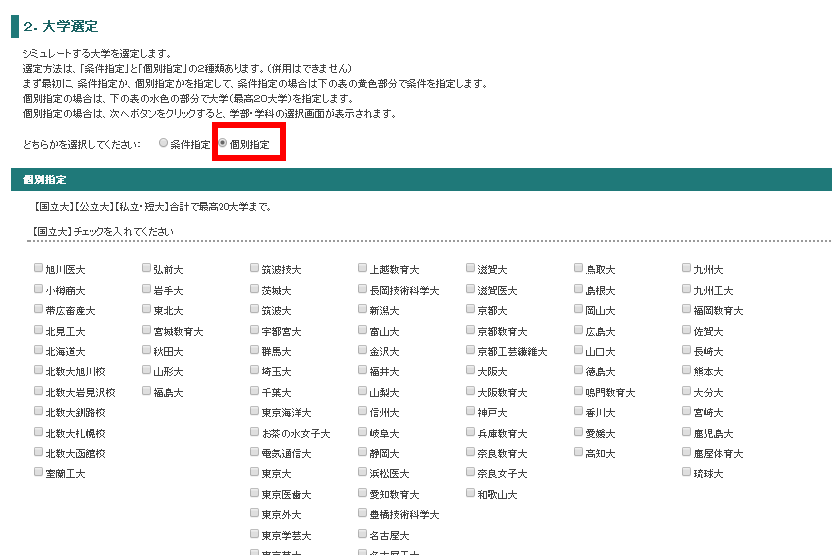This screenshot has width=832, height=555.
Task: Check the 鳥取大 checkbox
Action: coord(579,268)
